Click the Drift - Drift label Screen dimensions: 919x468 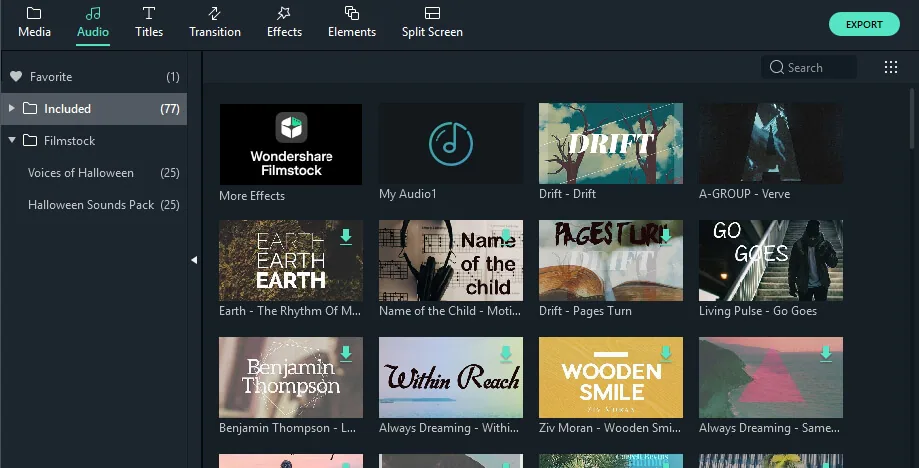567,194
